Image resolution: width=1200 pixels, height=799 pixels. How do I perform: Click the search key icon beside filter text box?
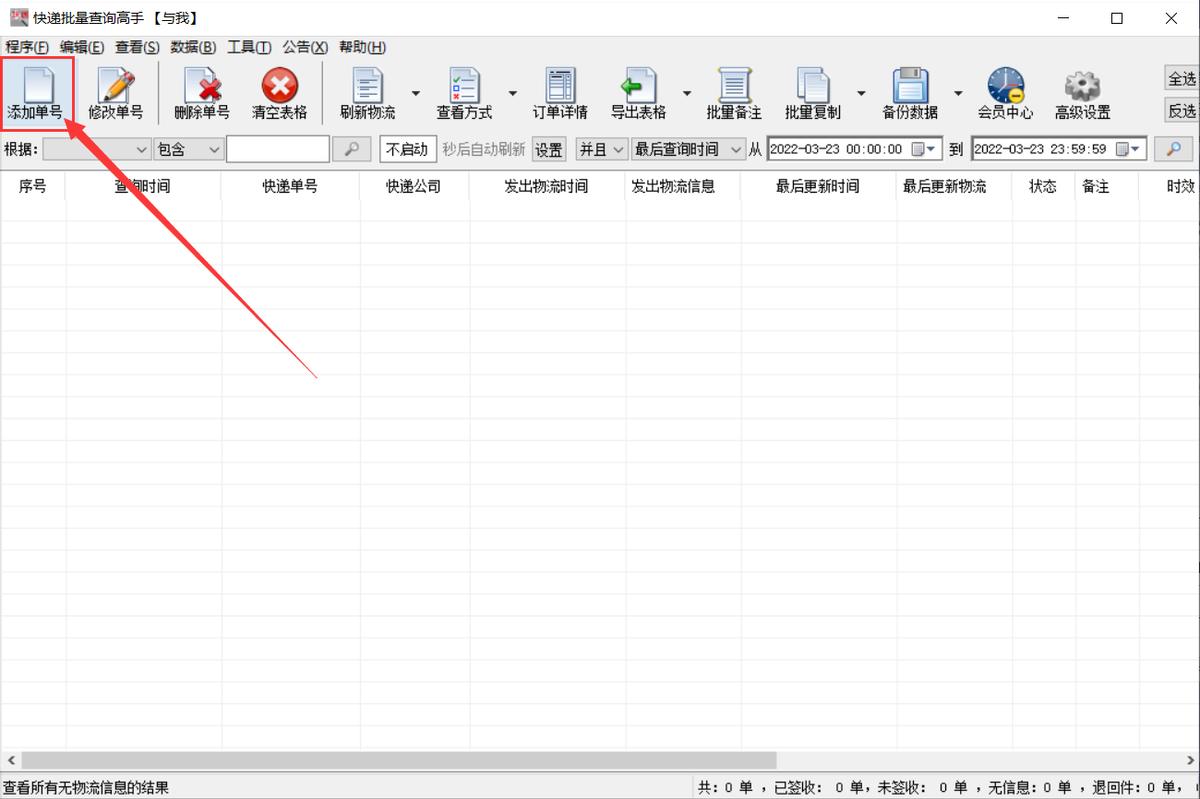(x=351, y=149)
